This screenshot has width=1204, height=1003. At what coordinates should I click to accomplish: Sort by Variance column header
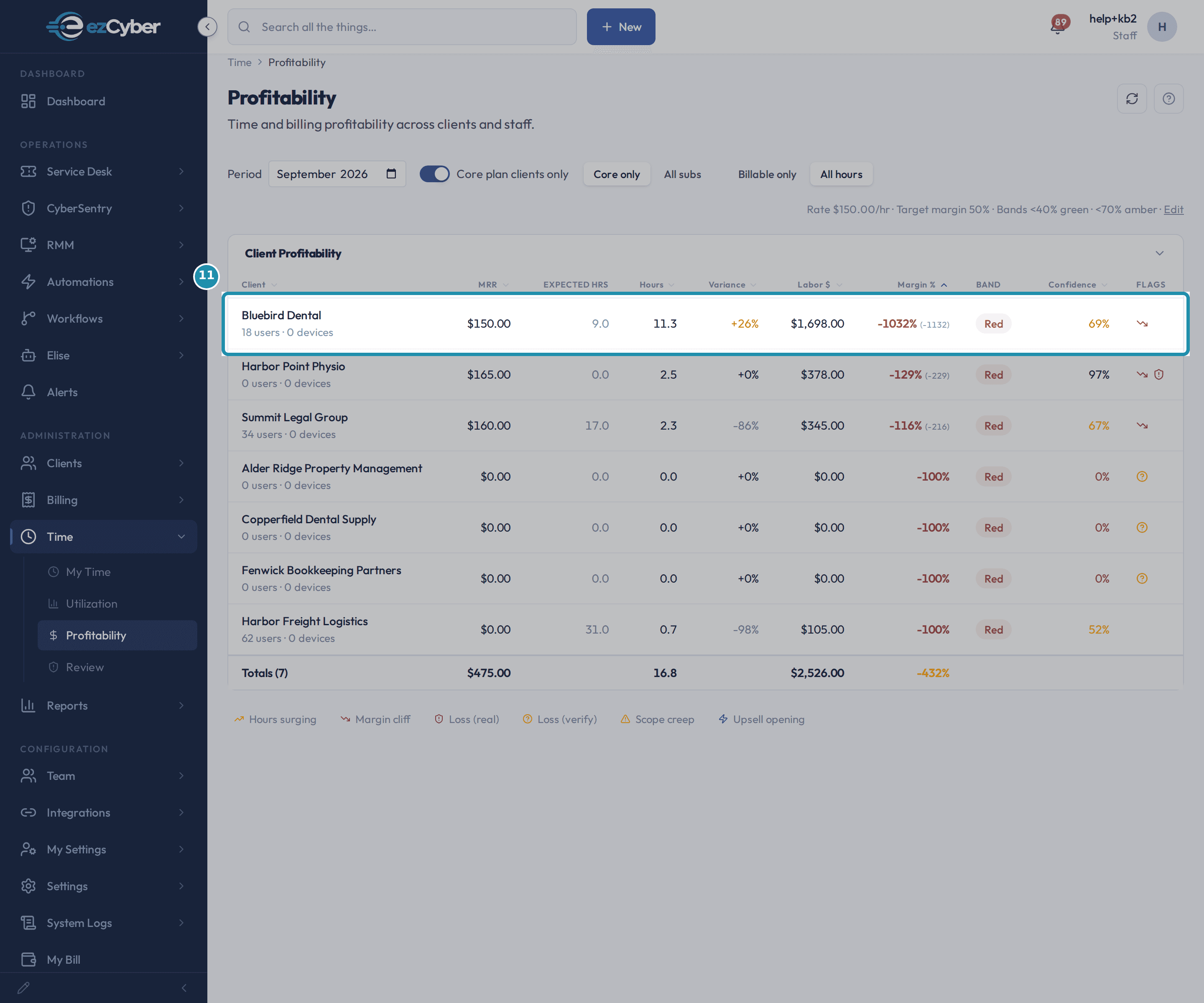pyautogui.click(x=732, y=285)
